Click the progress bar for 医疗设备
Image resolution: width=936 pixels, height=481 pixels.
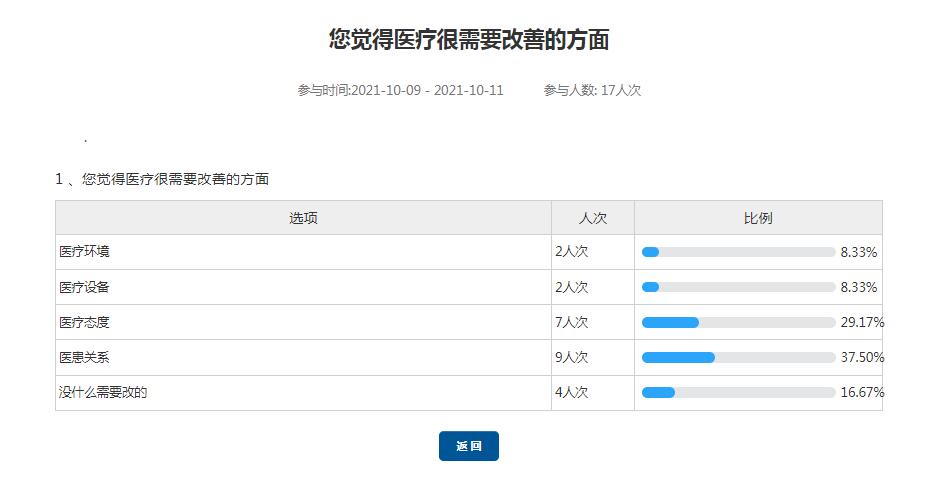738,287
